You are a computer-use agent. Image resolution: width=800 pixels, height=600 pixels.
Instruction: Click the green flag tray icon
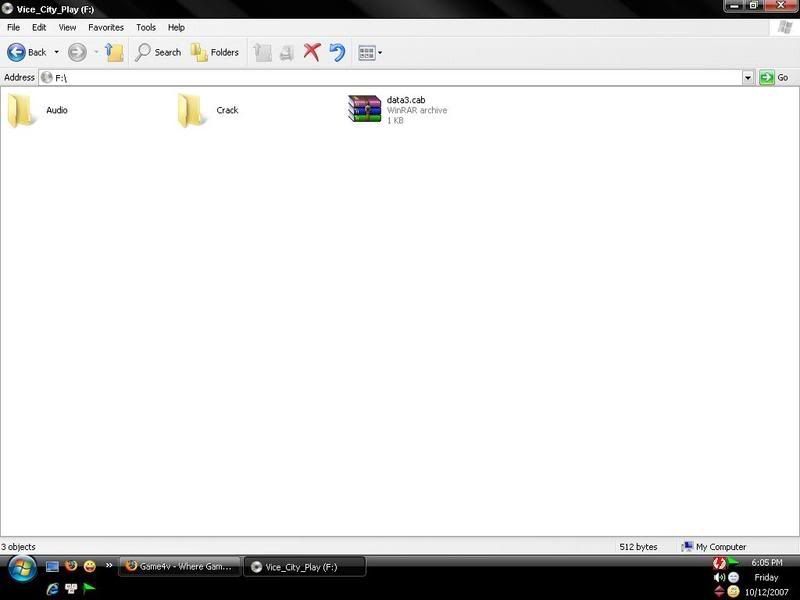[x=733, y=562]
